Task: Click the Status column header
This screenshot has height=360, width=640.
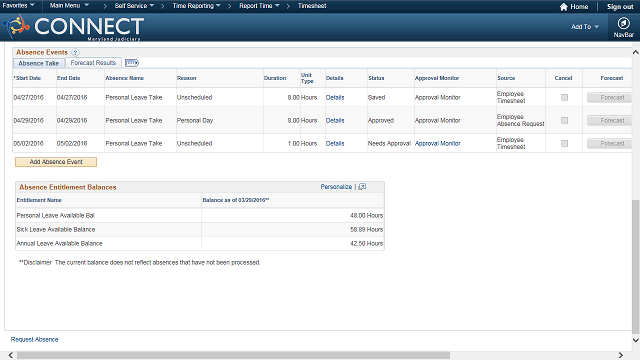Action: coord(376,78)
